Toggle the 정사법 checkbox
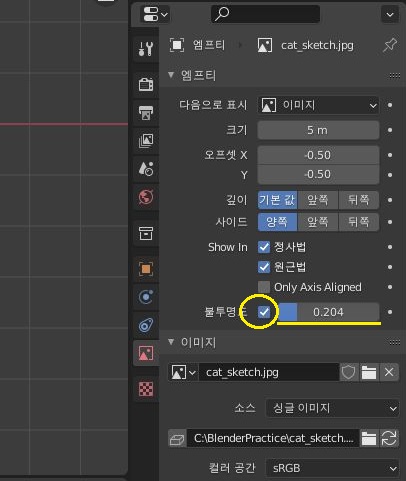The image size is (406, 481). [264, 247]
